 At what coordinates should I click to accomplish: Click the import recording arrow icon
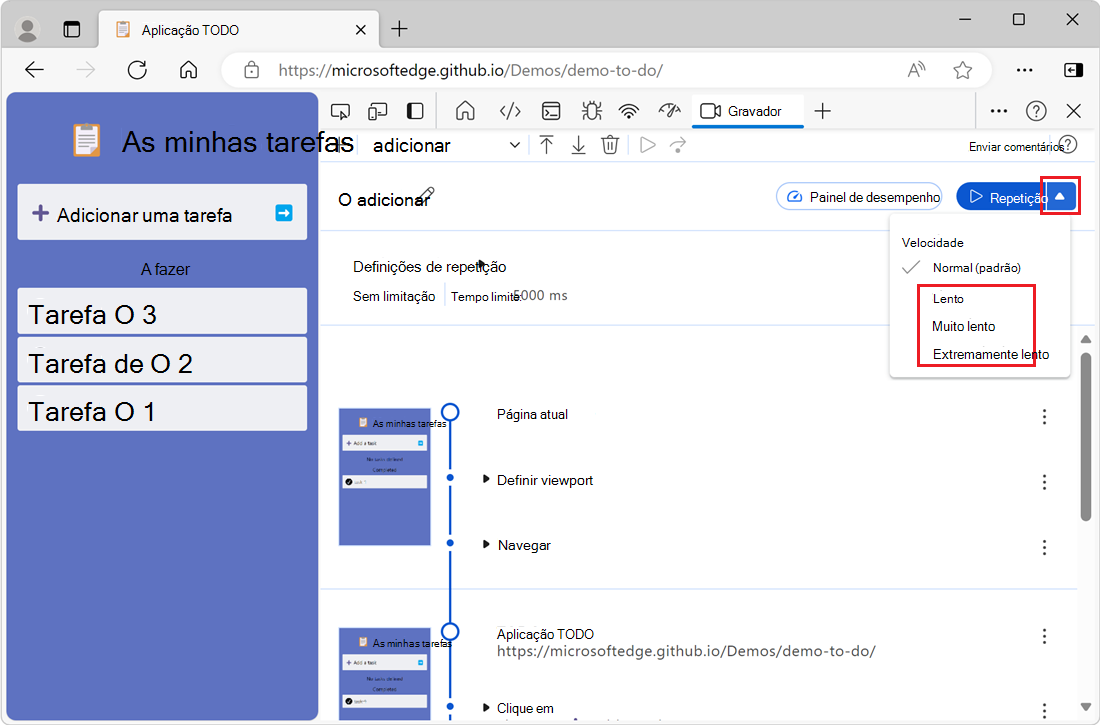click(546, 145)
